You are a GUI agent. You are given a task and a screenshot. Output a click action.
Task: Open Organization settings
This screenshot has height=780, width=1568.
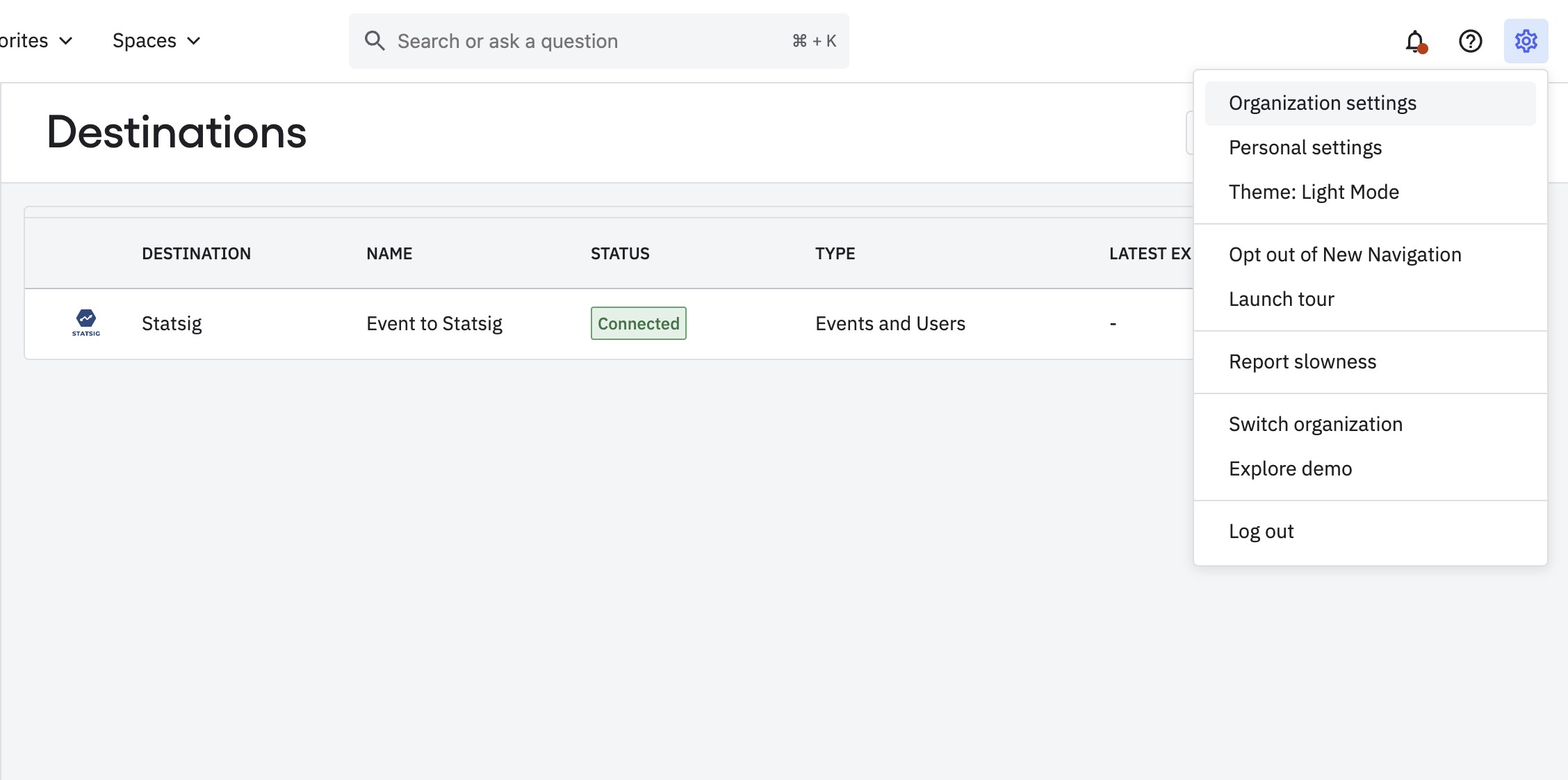pyautogui.click(x=1322, y=103)
